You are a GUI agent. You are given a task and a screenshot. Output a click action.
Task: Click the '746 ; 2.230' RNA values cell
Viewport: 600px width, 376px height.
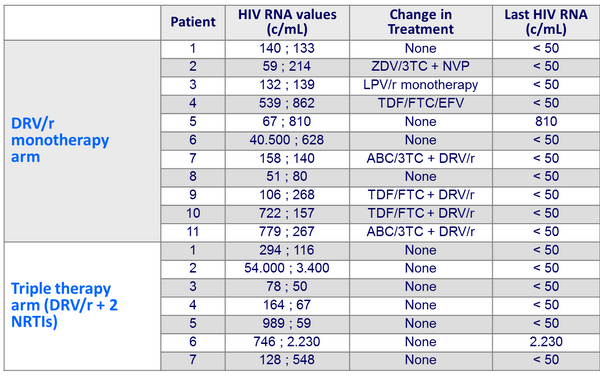(287, 341)
